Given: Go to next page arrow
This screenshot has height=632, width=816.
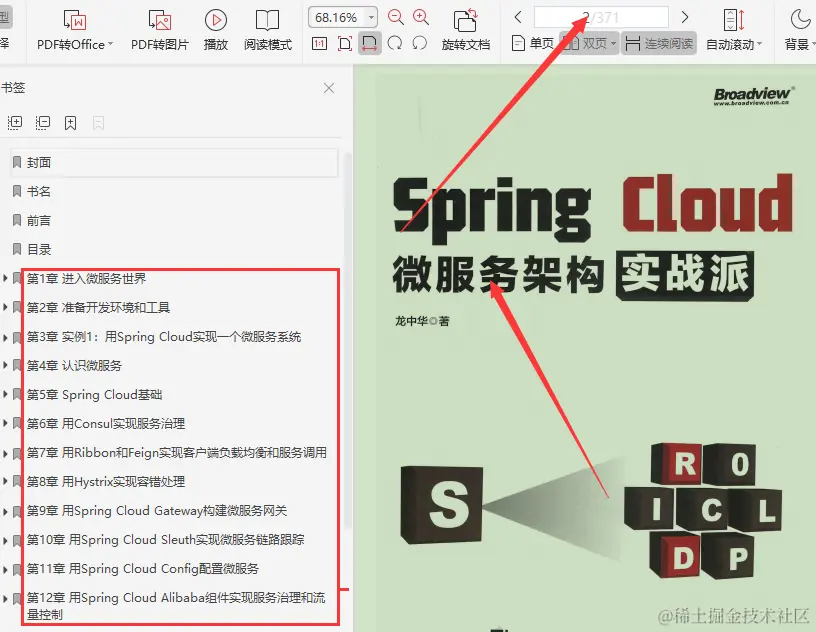Looking at the screenshot, I should tap(685, 18).
